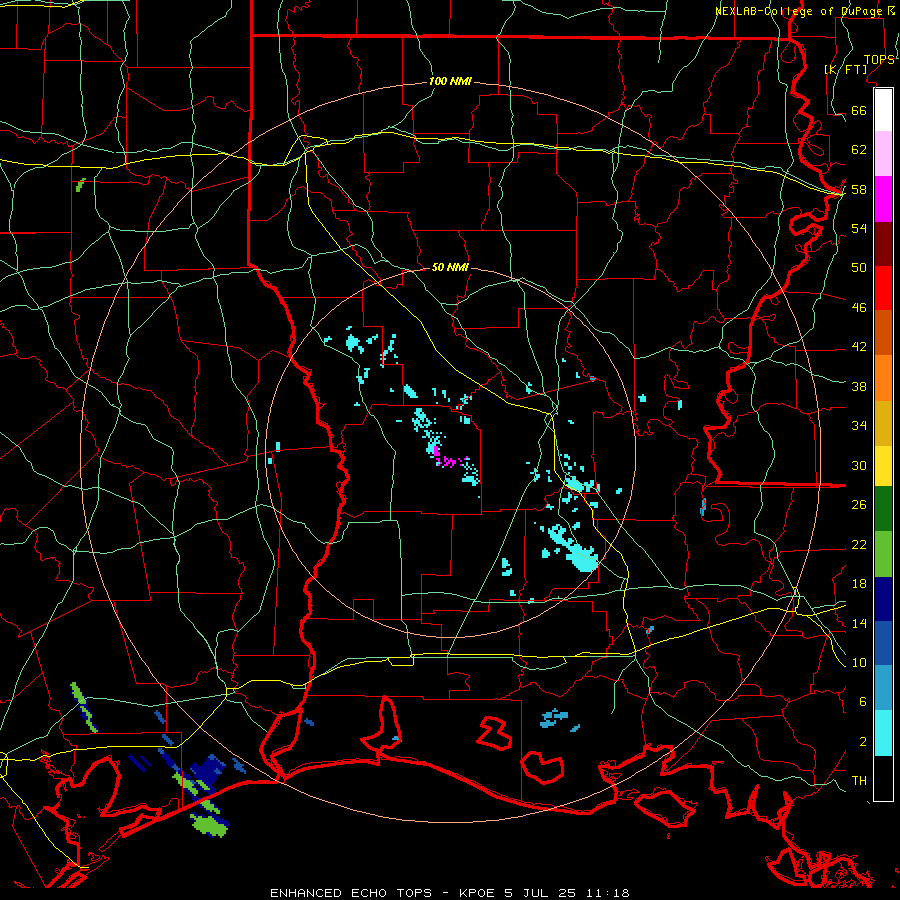This screenshot has height=900, width=900.
Task: Click the gold 34 kft legend swatch
Action: [883, 423]
